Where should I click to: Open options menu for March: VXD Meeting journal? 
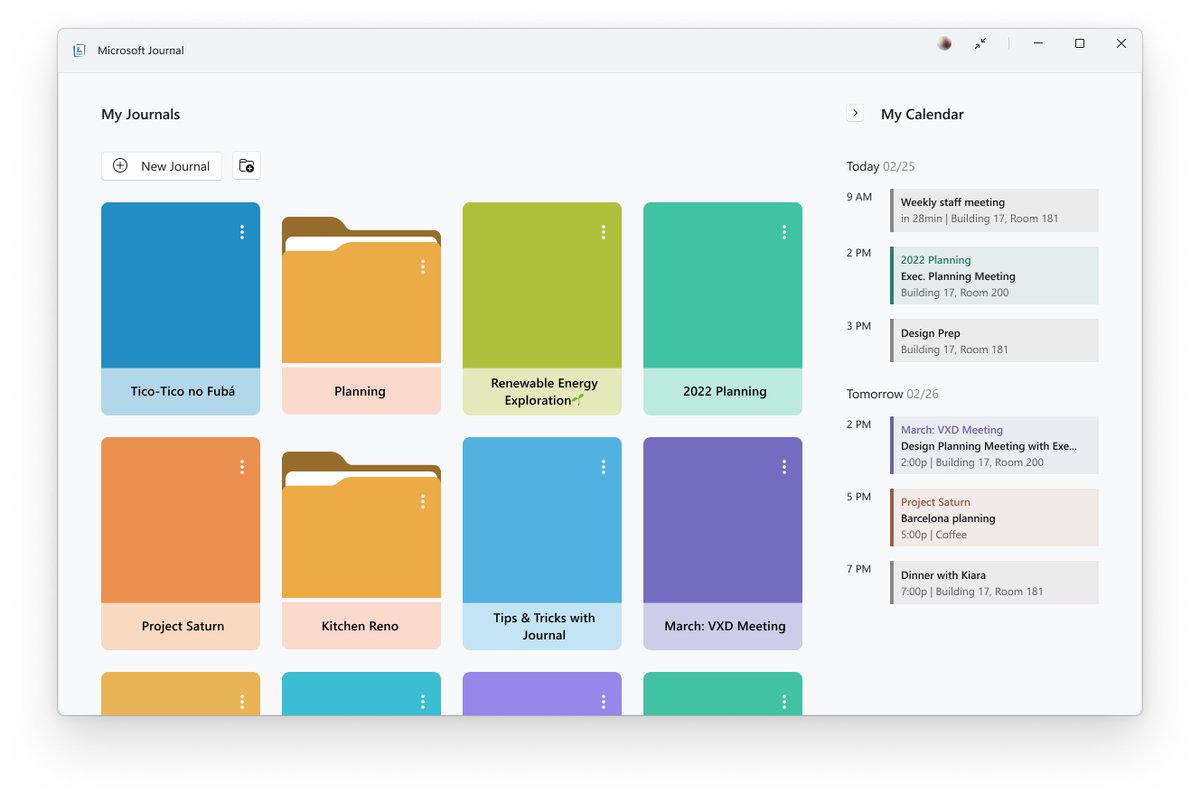tap(784, 467)
